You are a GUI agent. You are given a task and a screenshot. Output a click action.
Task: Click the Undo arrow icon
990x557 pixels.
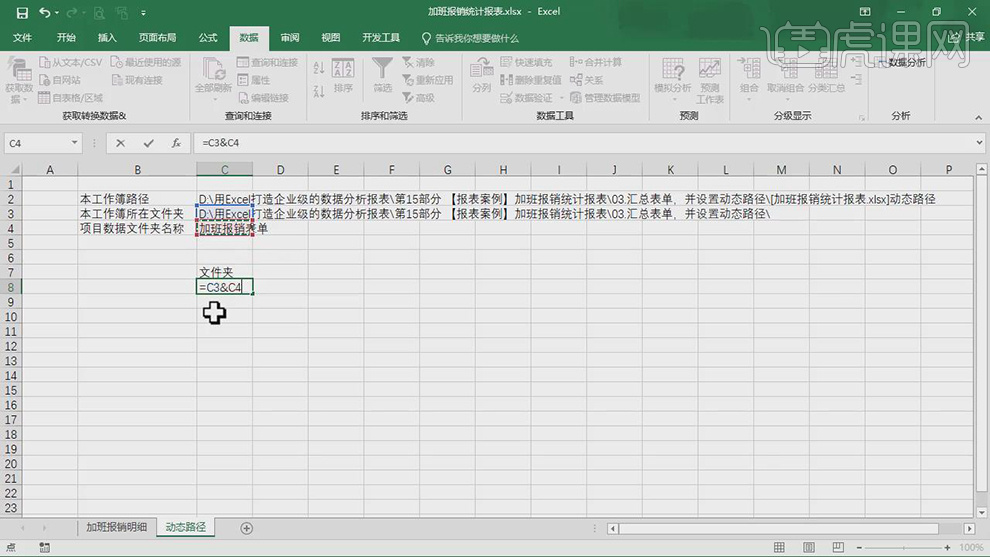click(x=44, y=12)
